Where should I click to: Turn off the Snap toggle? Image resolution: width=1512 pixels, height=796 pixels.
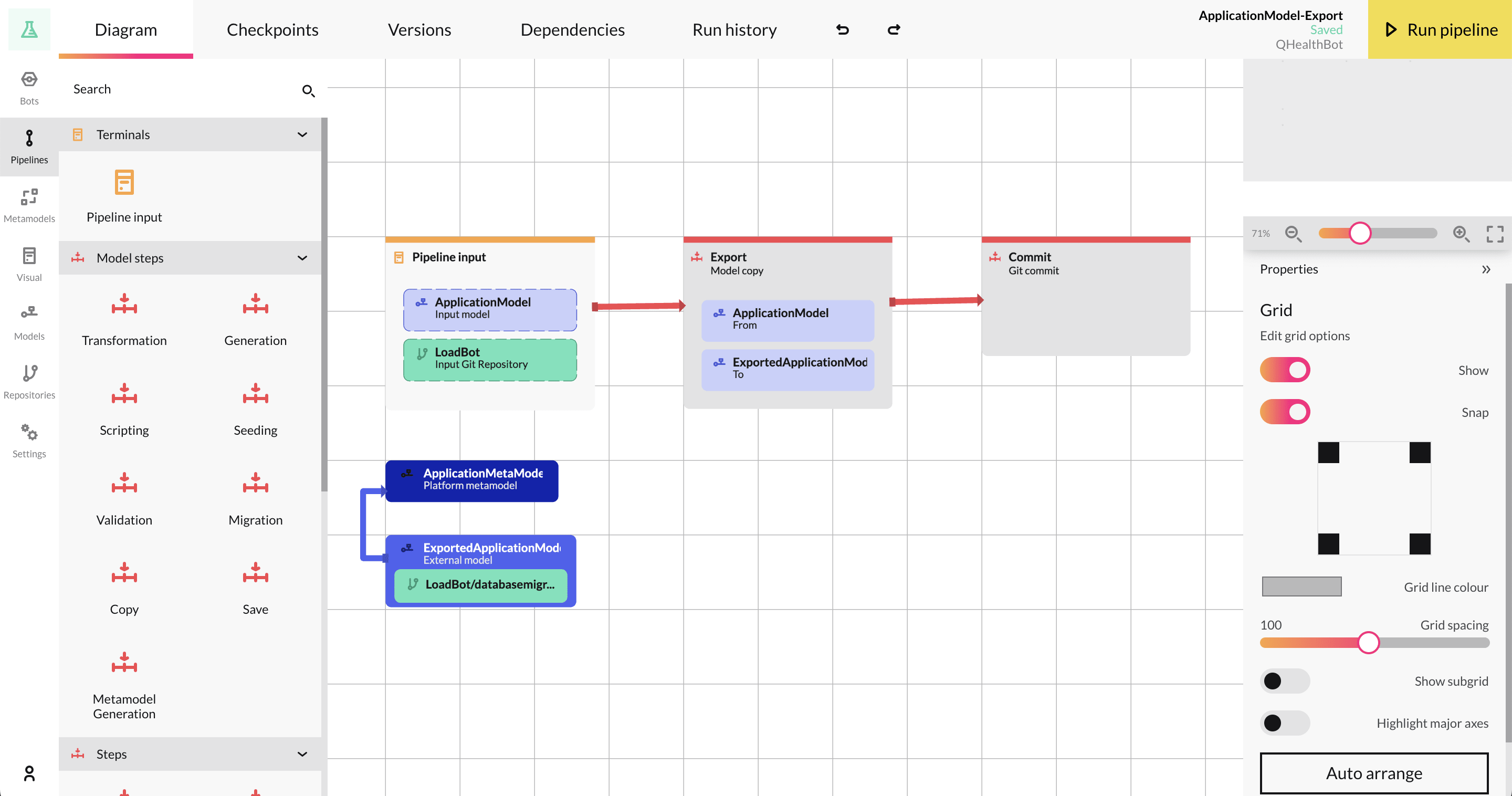pos(1285,412)
